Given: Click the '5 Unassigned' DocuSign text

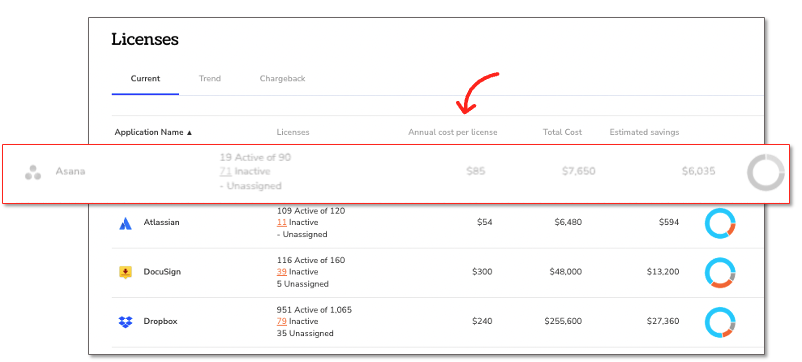Looking at the screenshot, I should [302, 284].
